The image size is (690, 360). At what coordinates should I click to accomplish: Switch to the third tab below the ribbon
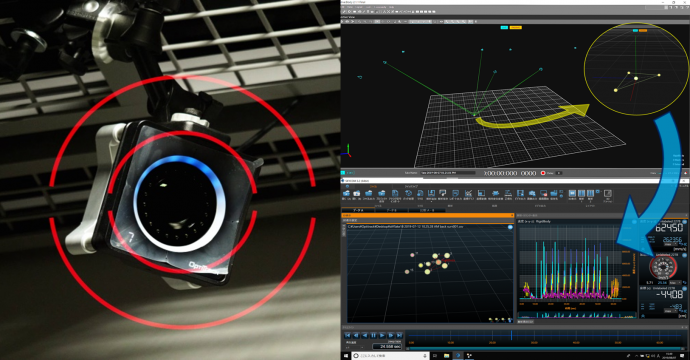[x=427, y=210]
